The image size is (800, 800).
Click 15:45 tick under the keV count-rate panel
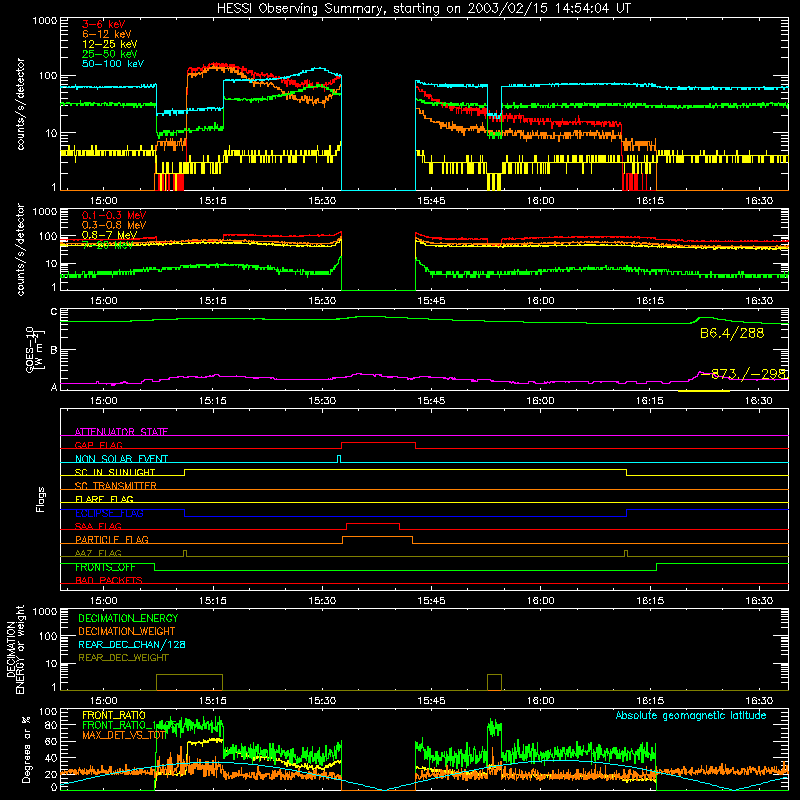tap(431, 201)
